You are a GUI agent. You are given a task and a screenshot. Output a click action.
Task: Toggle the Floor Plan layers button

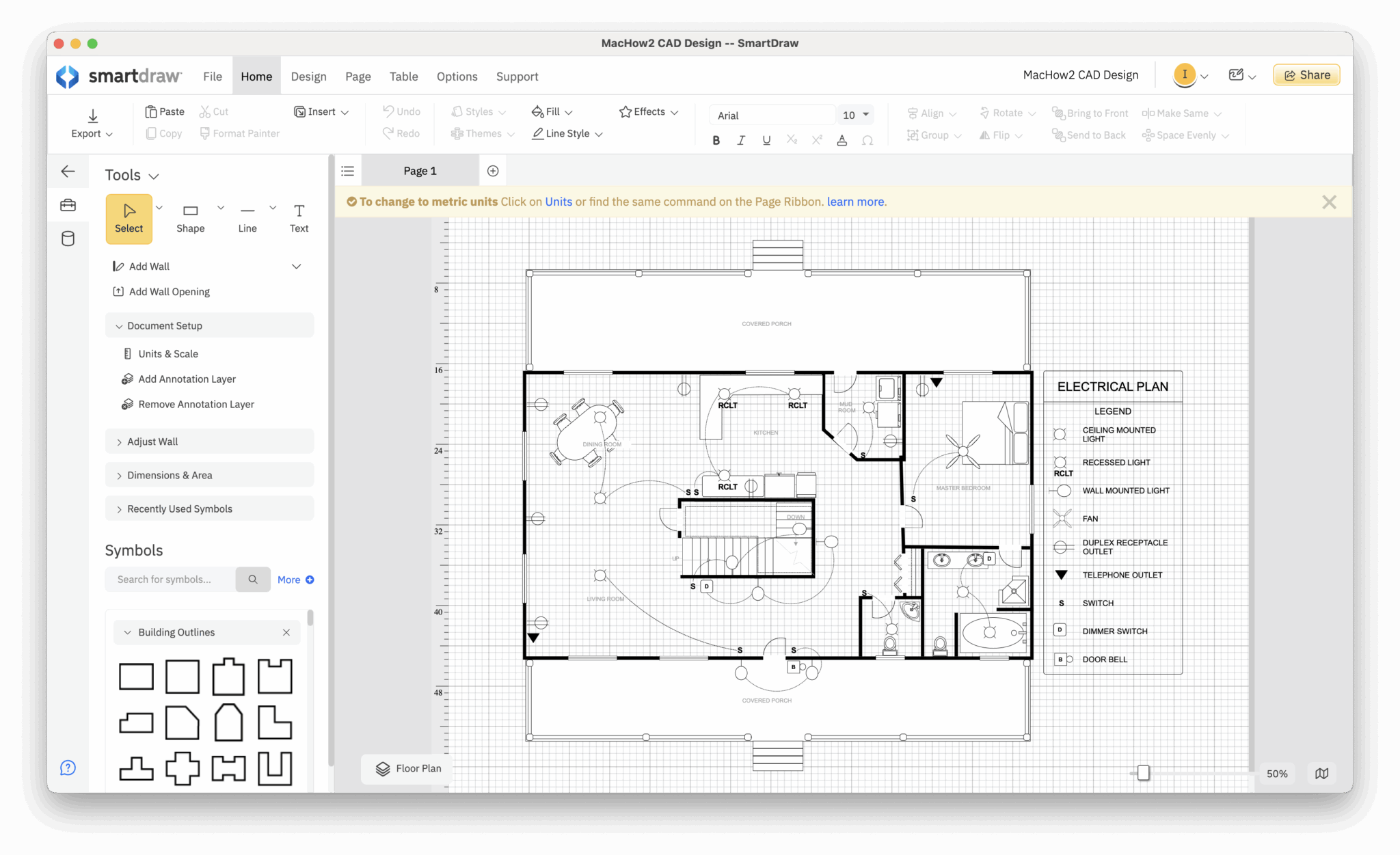(408, 768)
